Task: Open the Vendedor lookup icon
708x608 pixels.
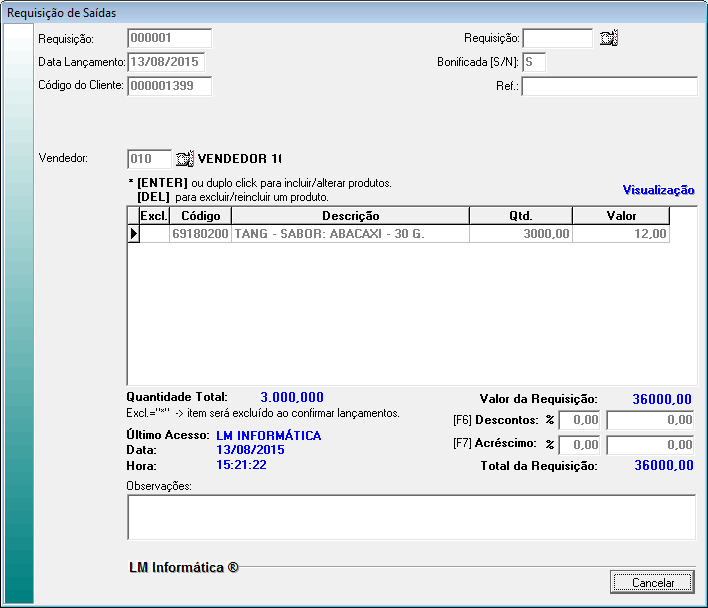Action: [x=184, y=158]
